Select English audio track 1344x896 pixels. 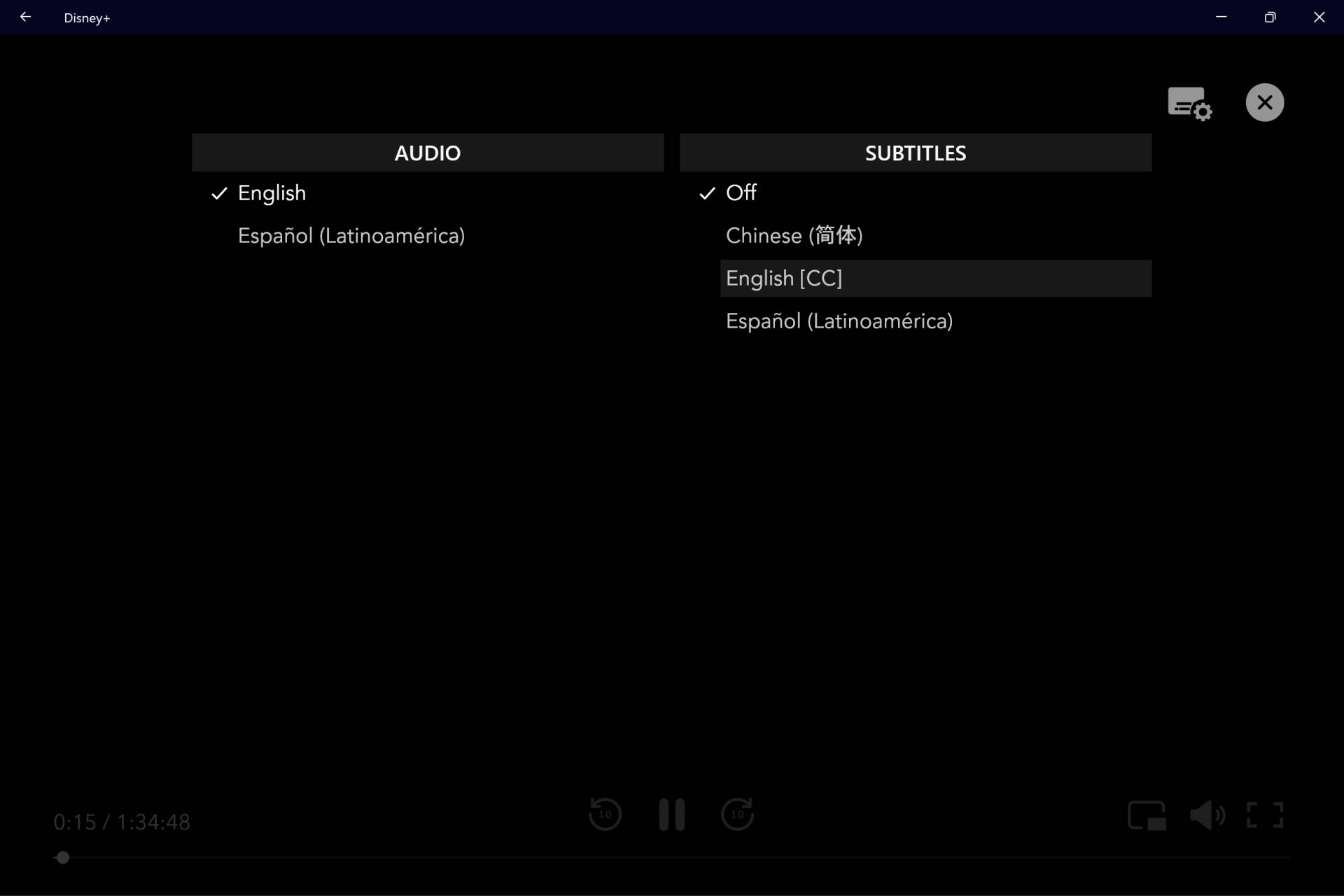click(x=272, y=193)
